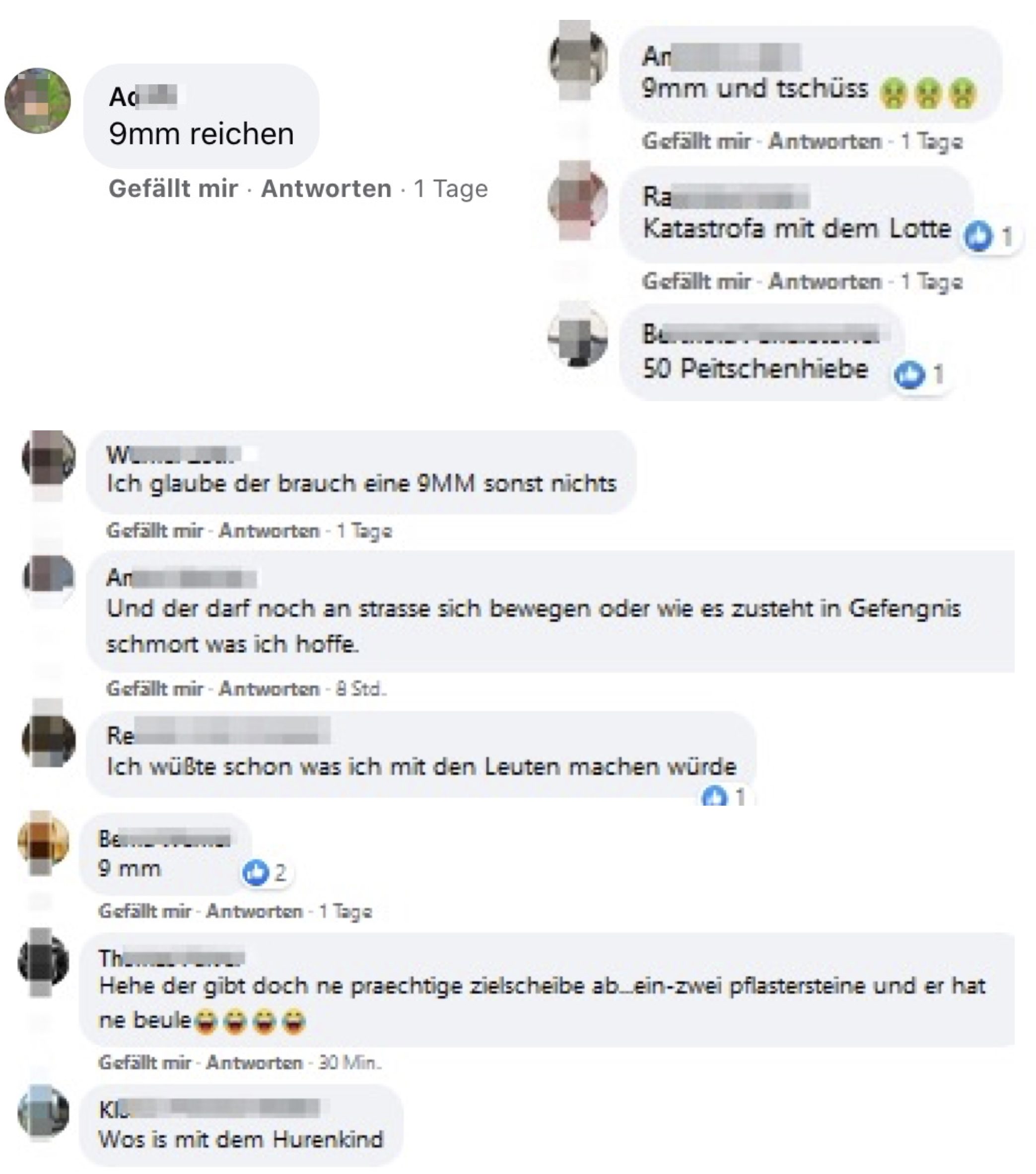
Task: Click 'Antworten' under the 'Gefengnis schmort' comment
Action: [x=270, y=688]
